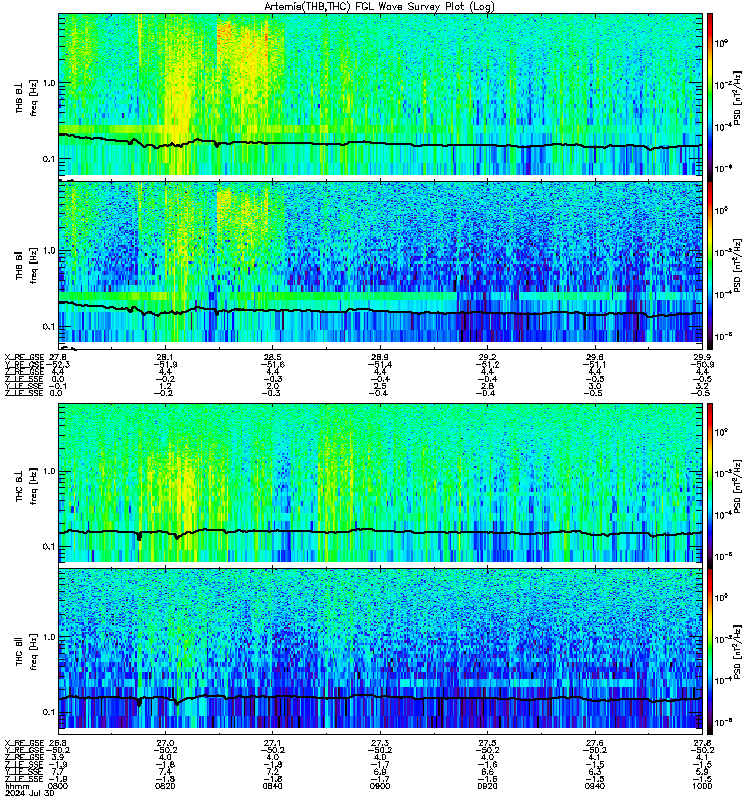Viewport: 750px width, 800px height.
Task: Click the THC X position value 27.1
Action: click(x=273, y=743)
